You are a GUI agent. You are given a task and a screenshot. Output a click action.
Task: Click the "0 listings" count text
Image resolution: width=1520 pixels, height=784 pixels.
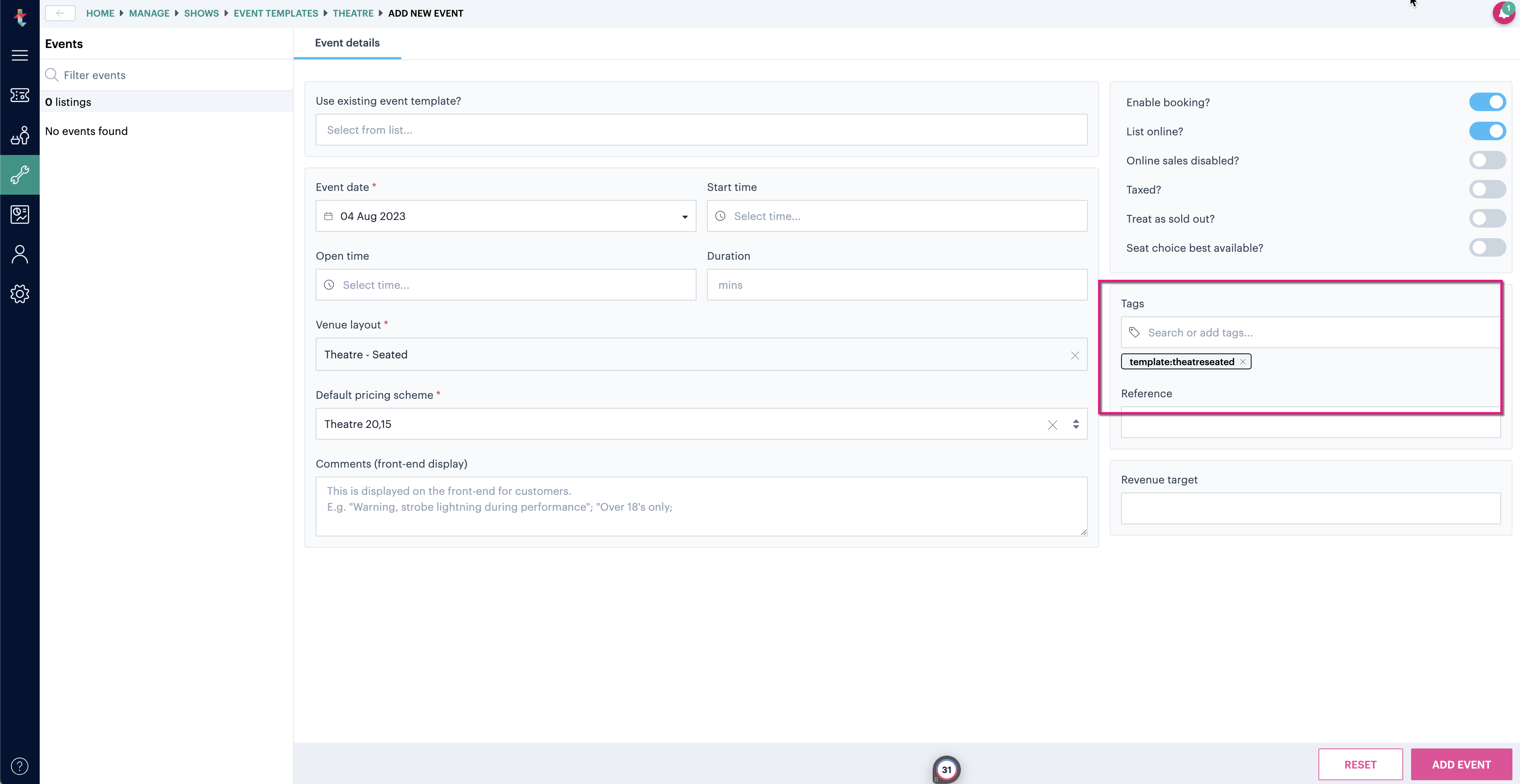tap(68, 102)
